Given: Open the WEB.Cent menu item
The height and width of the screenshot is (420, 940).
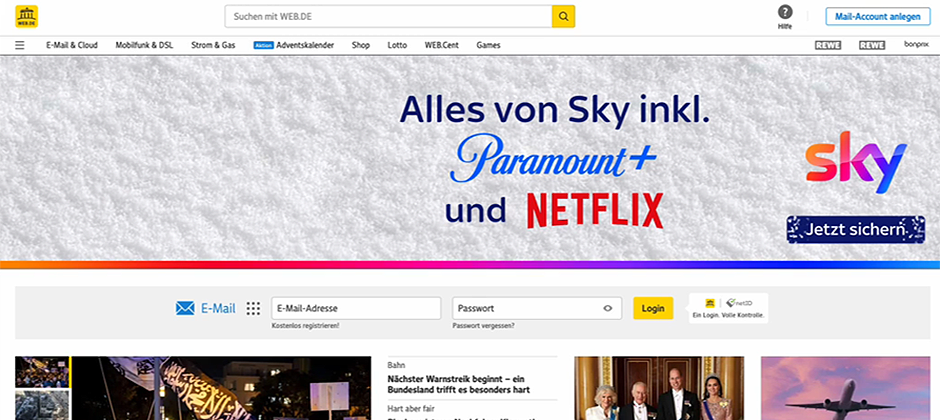Looking at the screenshot, I should pyautogui.click(x=442, y=45).
